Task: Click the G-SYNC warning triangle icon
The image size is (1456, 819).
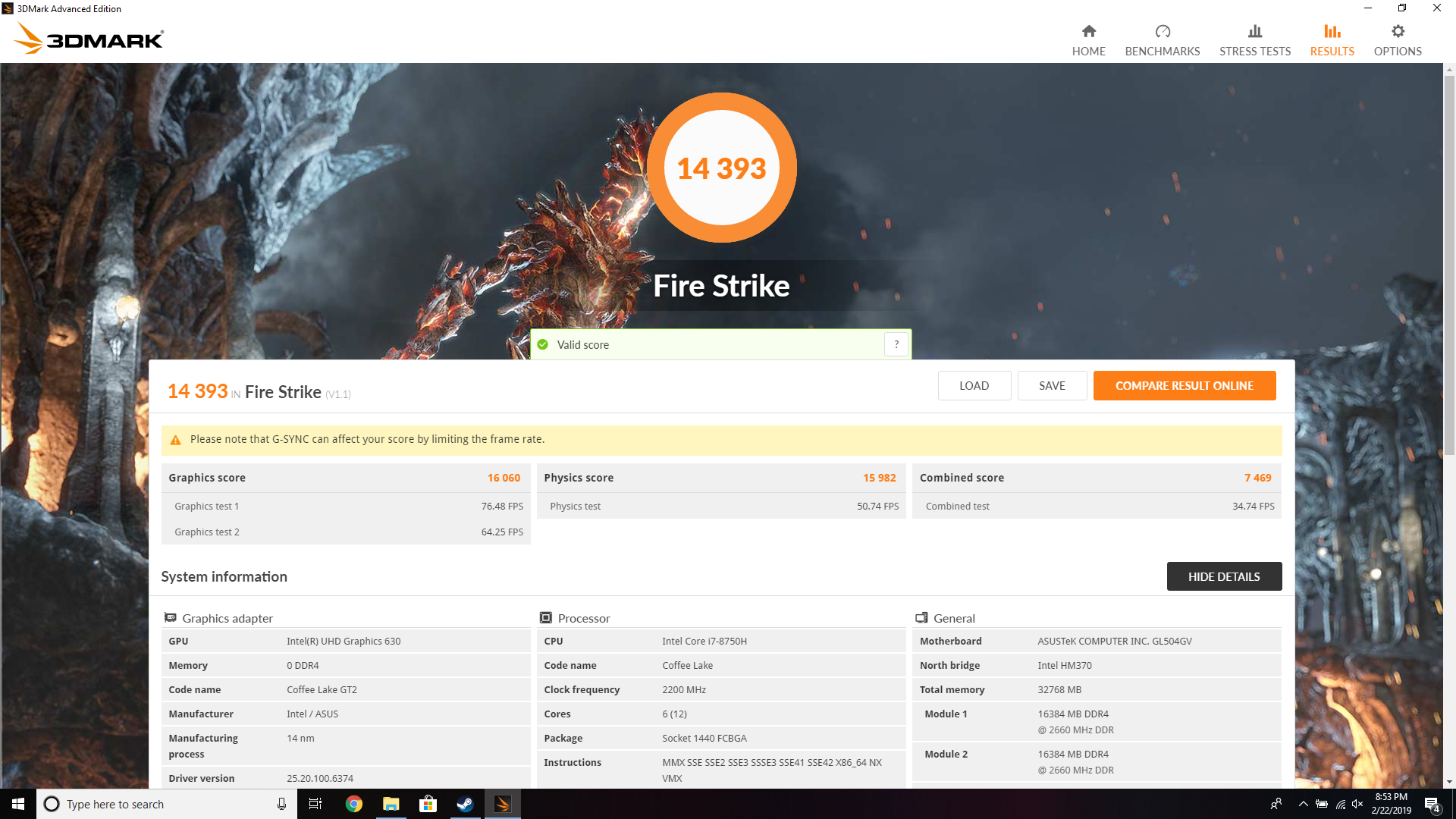Action: click(x=176, y=440)
